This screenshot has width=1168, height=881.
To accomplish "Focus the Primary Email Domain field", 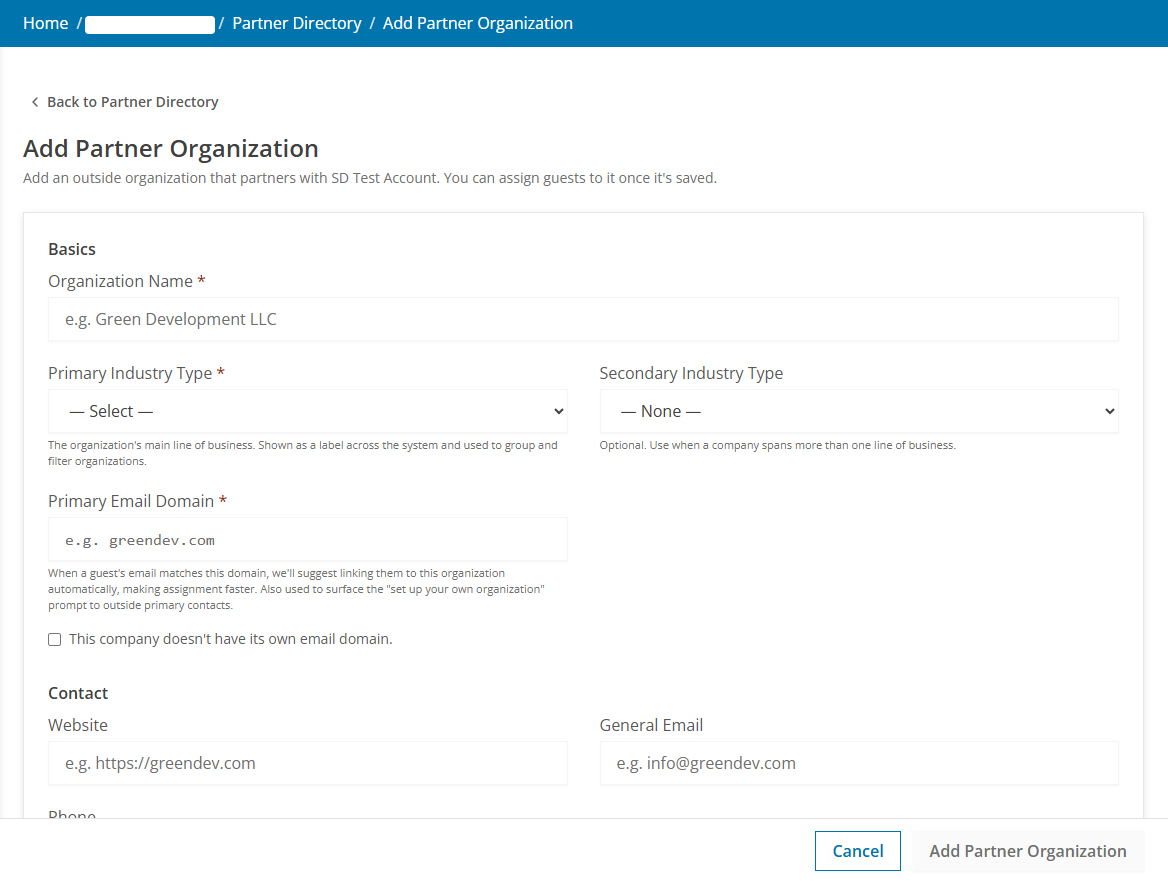I will (308, 539).
